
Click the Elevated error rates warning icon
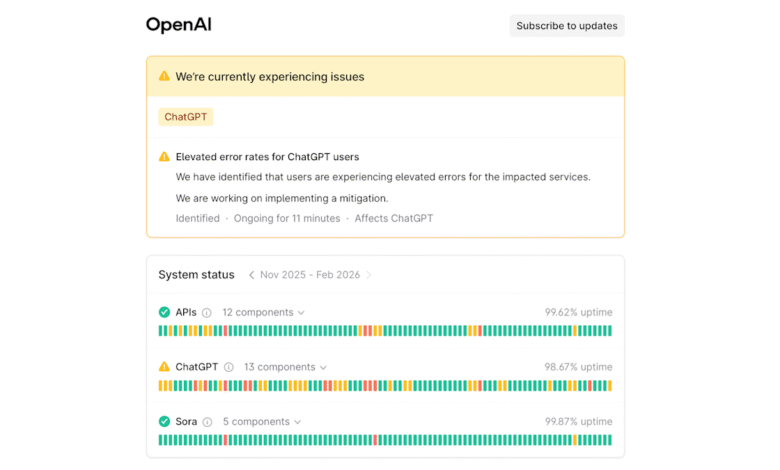[164, 157]
